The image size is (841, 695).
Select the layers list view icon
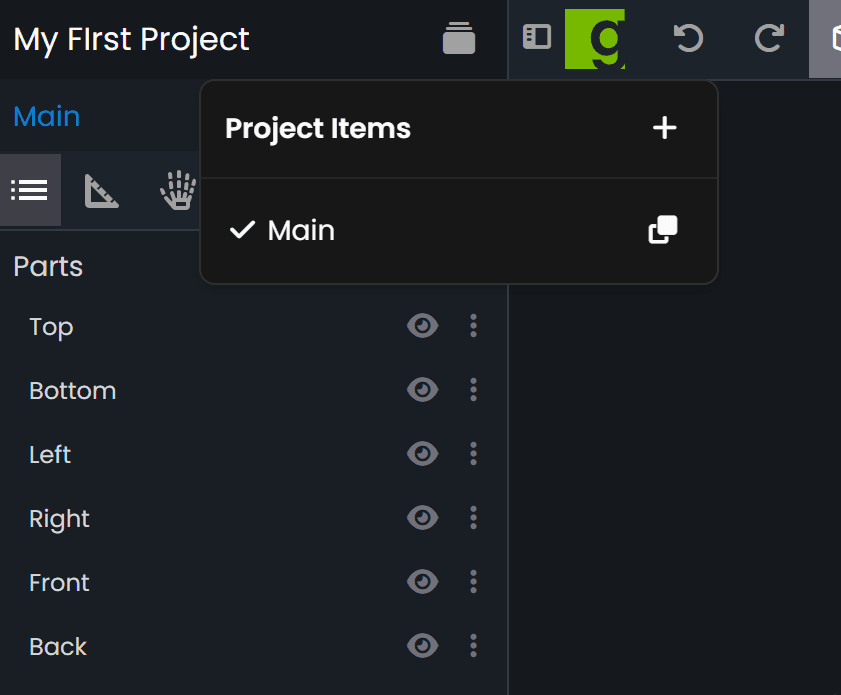[x=30, y=189]
